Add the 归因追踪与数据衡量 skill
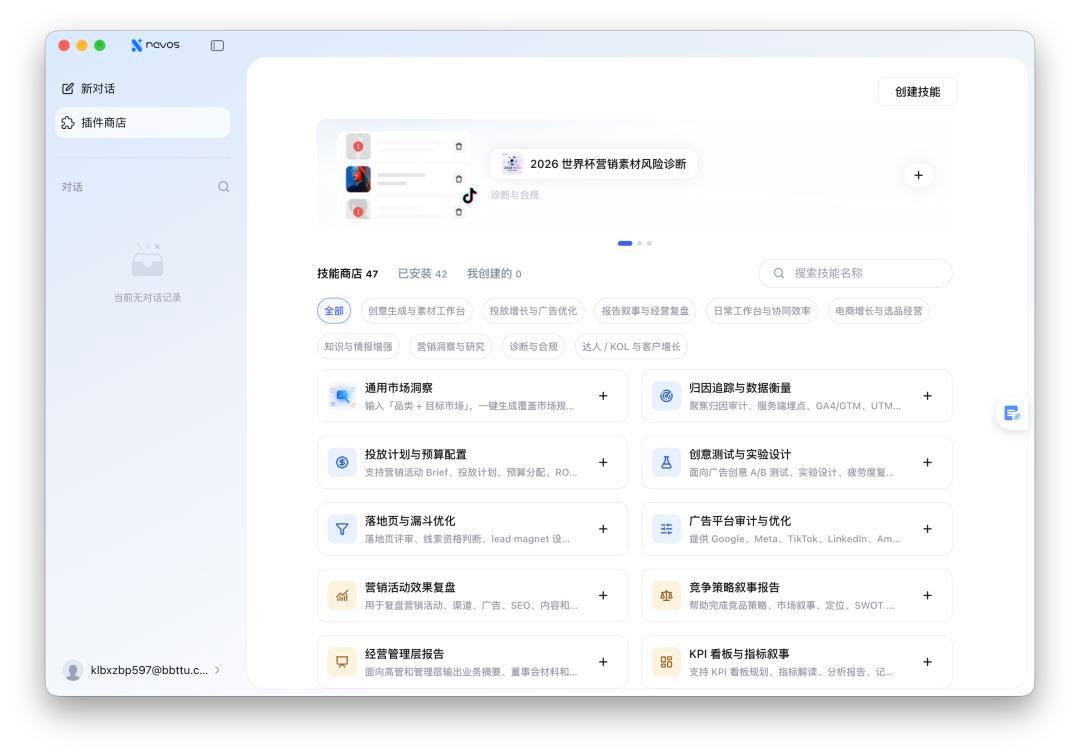This screenshot has width=1080, height=756. point(927,396)
